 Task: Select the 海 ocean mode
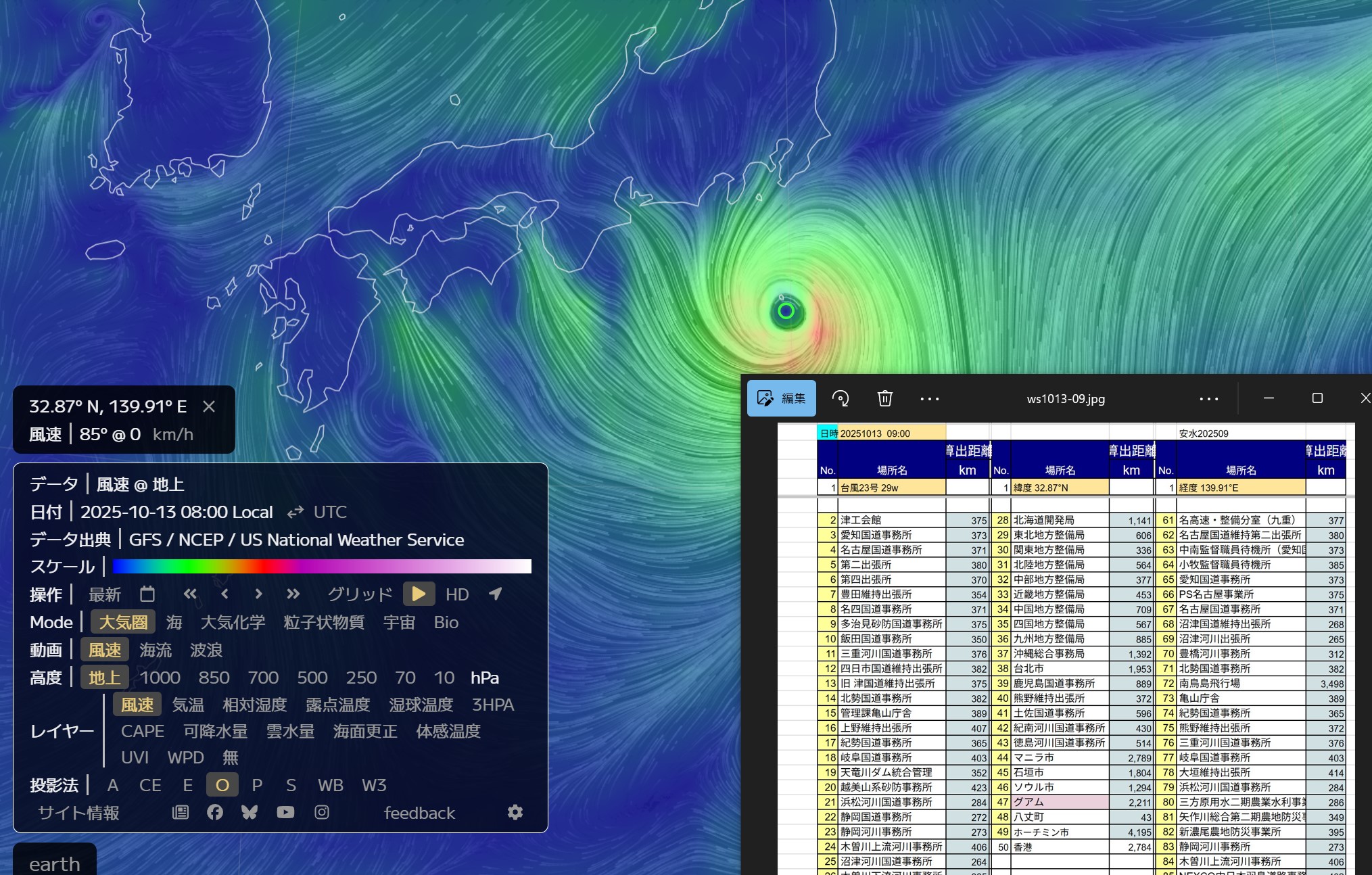174,622
